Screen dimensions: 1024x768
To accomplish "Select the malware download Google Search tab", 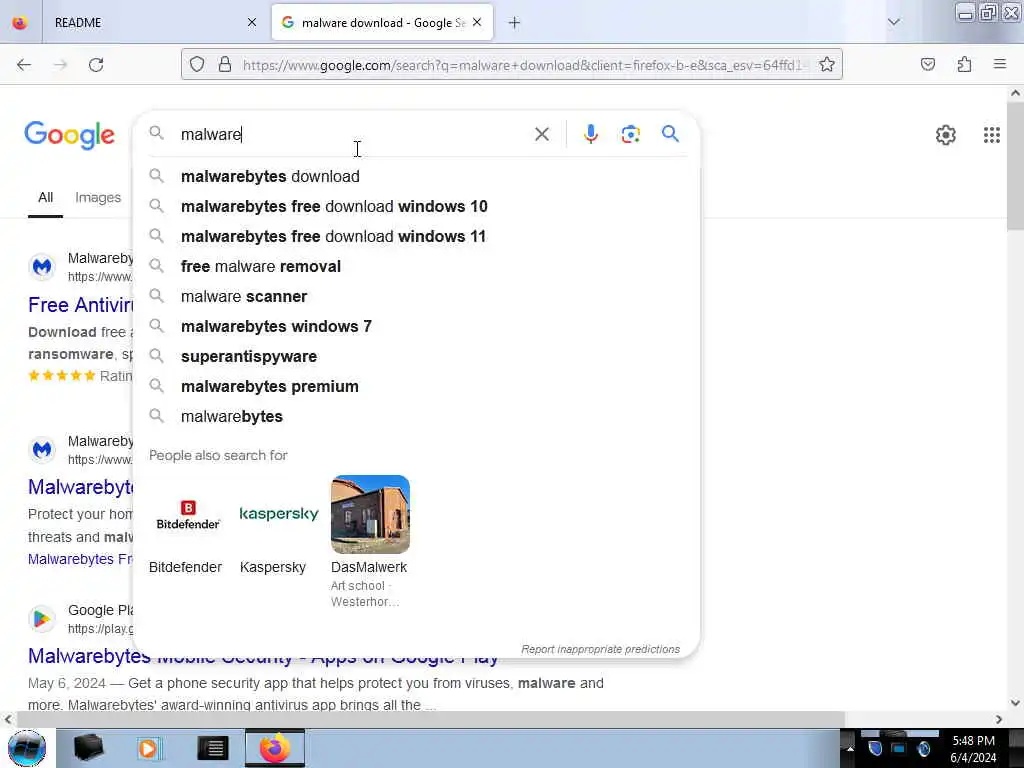I will (382, 22).
